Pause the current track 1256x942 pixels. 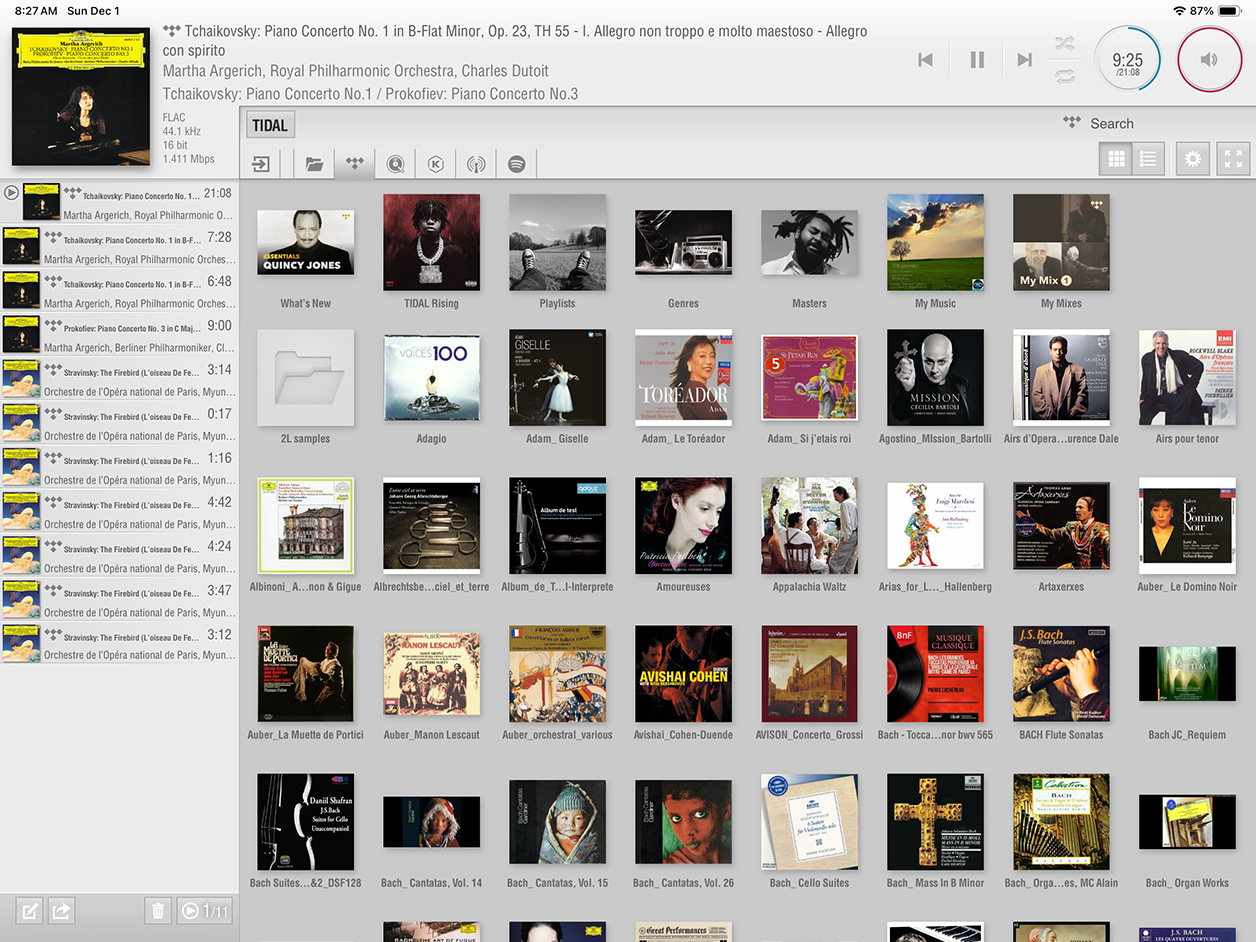tap(977, 60)
